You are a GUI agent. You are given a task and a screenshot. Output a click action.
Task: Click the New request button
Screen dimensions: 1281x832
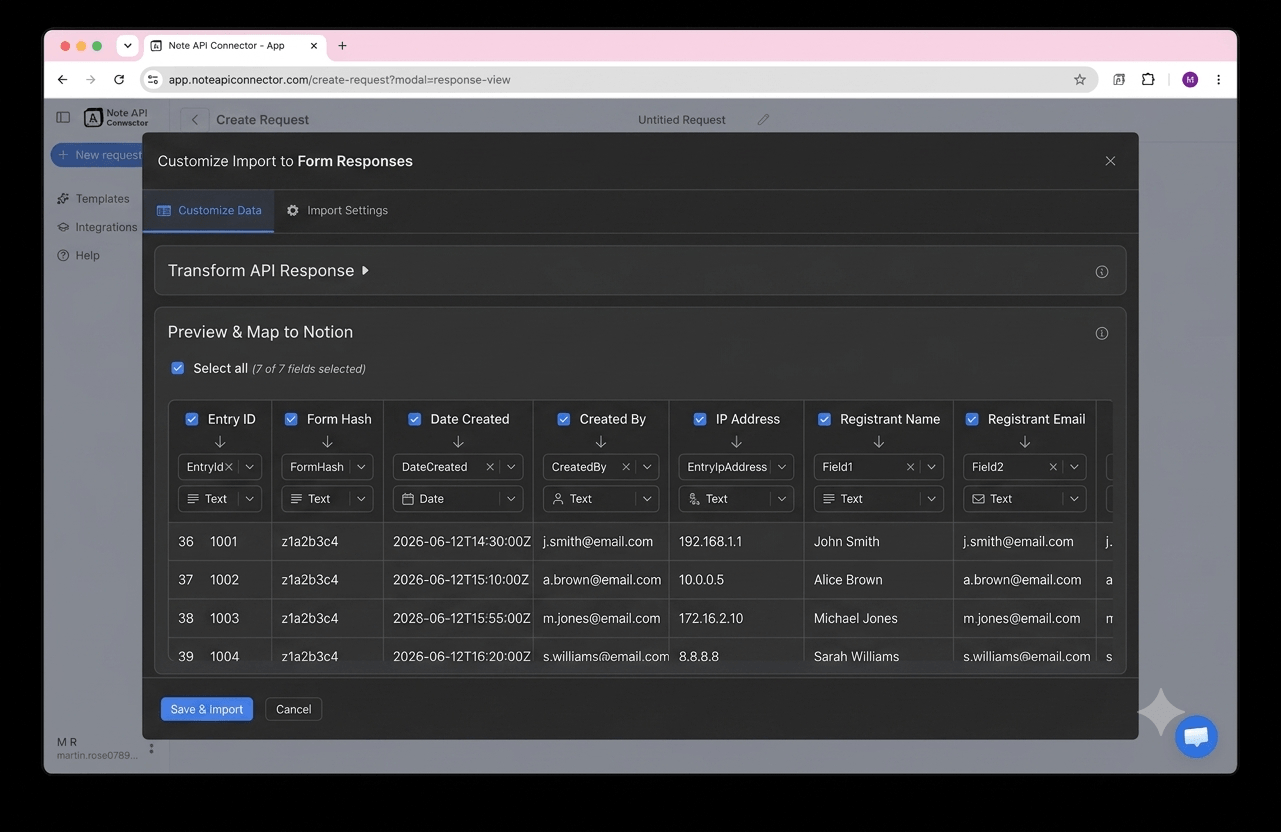point(97,155)
